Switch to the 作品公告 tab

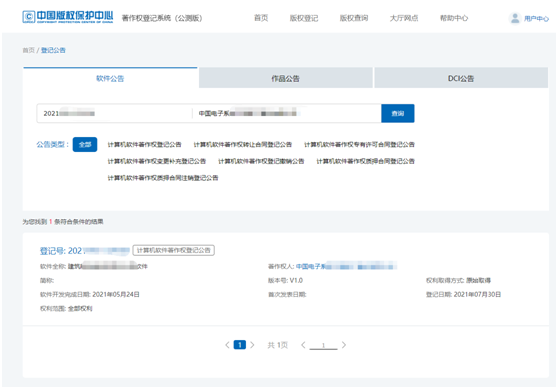point(285,78)
